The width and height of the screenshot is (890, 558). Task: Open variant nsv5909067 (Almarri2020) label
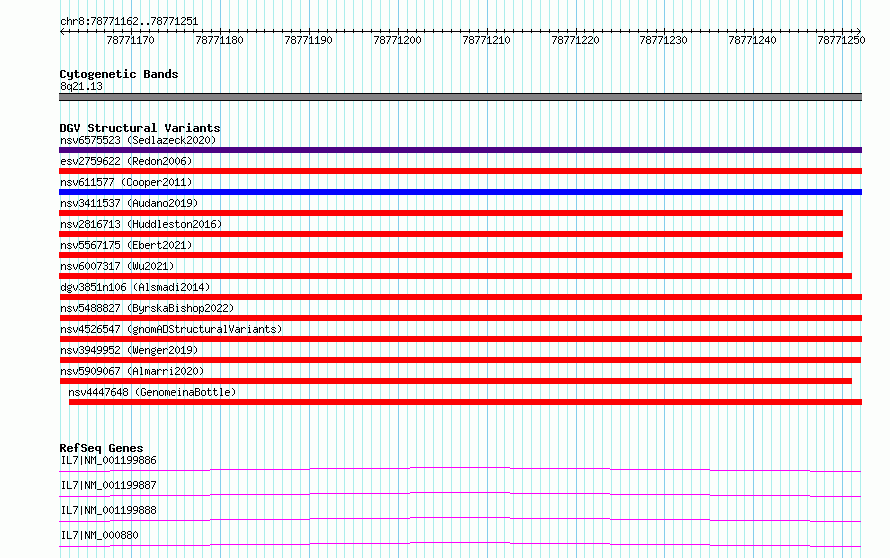click(x=132, y=371)
